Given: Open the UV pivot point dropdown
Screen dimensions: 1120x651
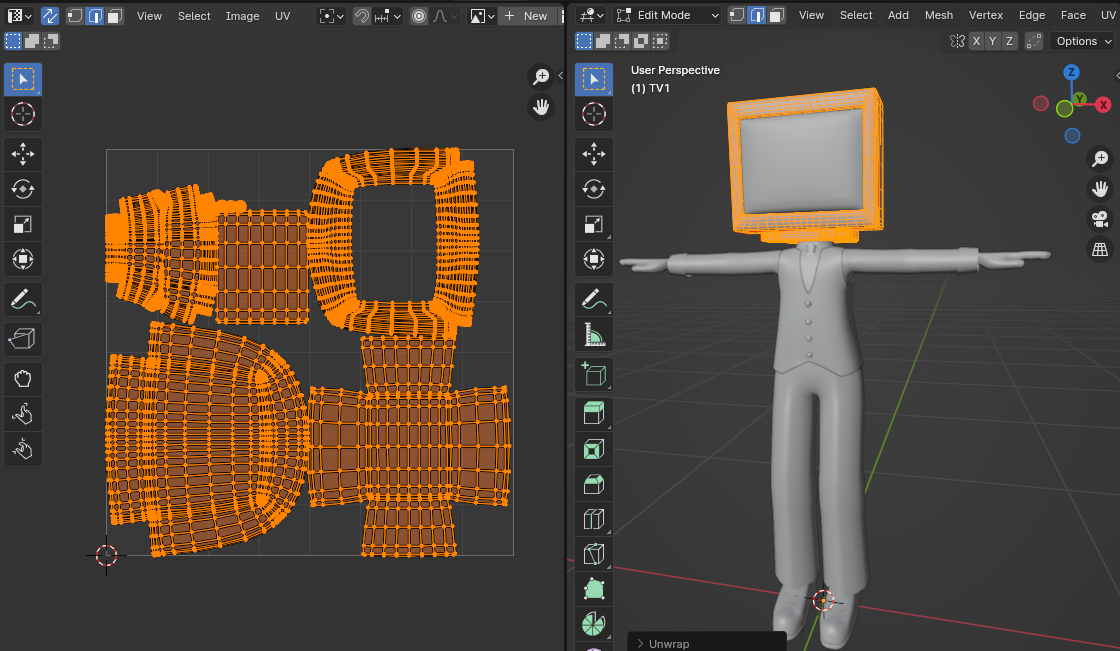Looking at the screenshot, I should pos(332,16).
